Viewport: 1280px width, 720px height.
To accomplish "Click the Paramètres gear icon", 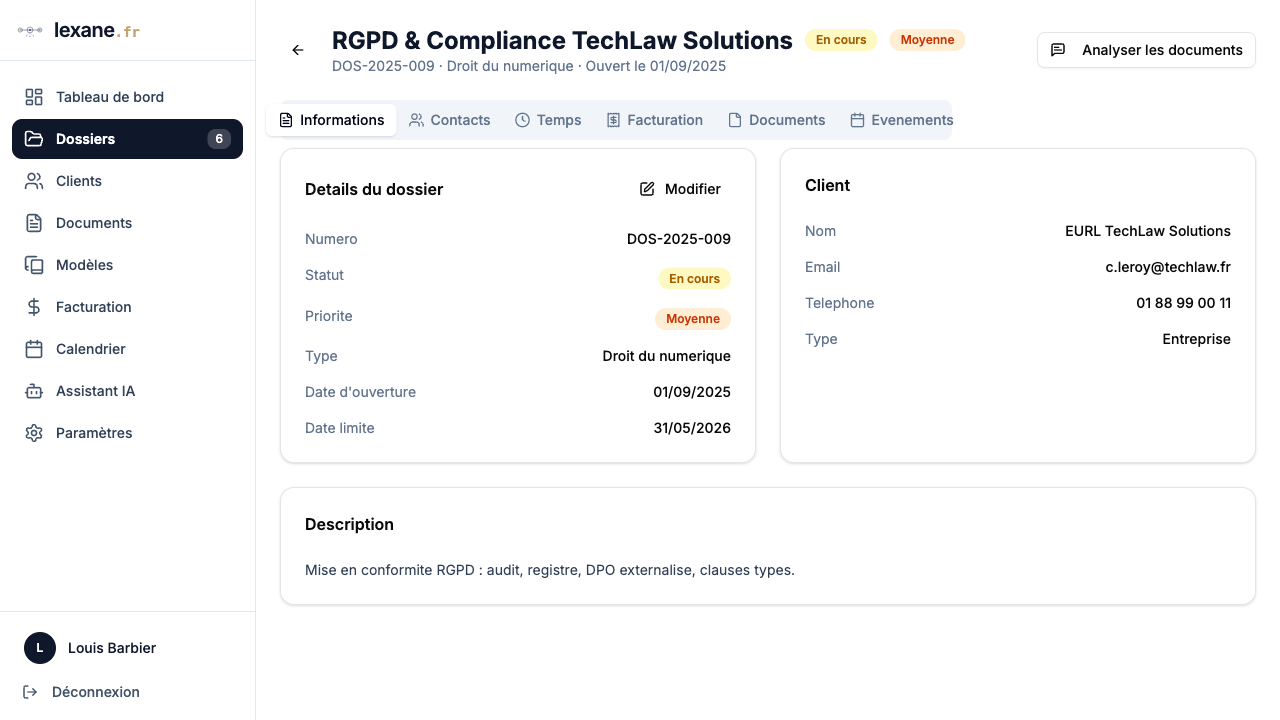I will [34, 433].
